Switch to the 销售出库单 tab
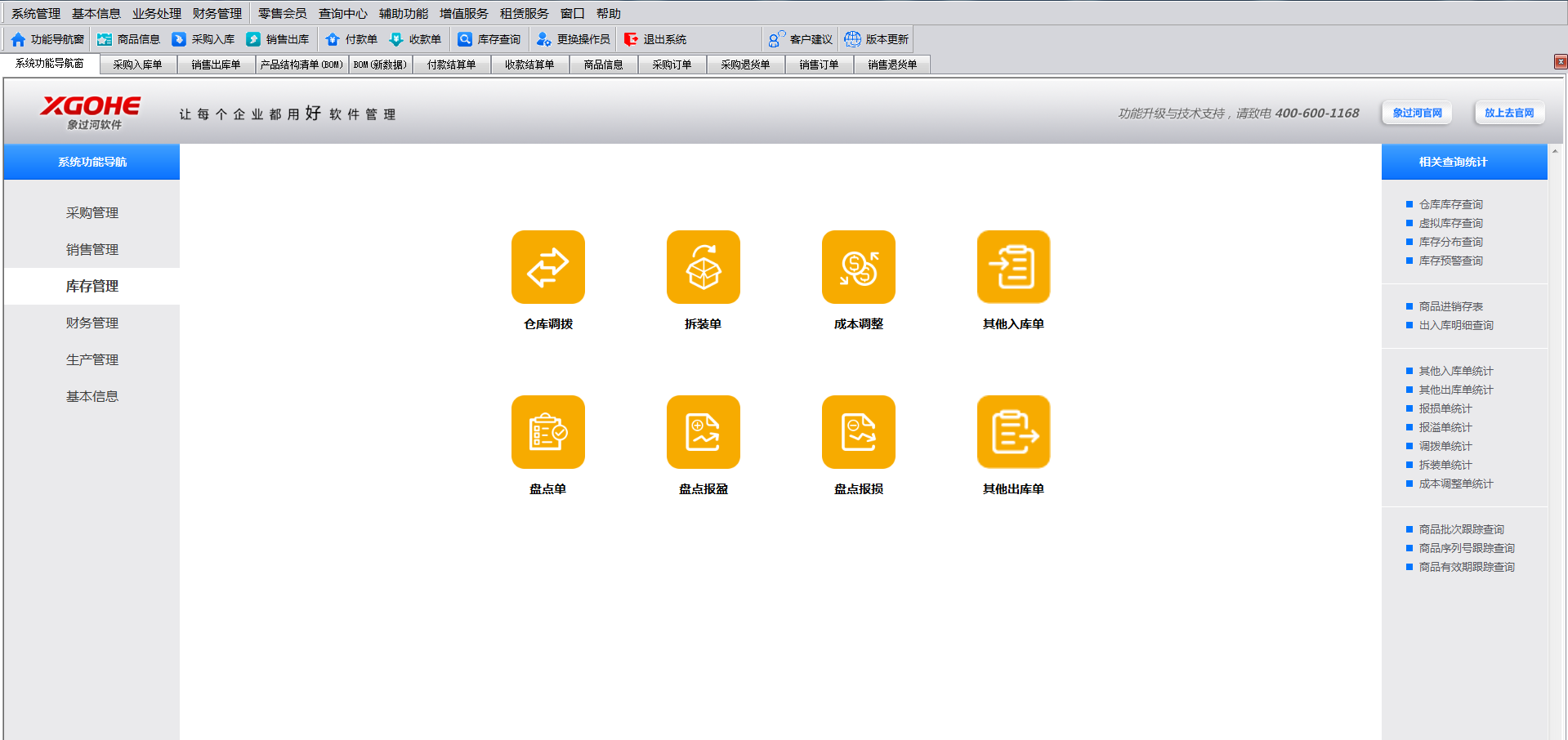The height and width of the screenshot is (740, 1568). click(217, 65)
